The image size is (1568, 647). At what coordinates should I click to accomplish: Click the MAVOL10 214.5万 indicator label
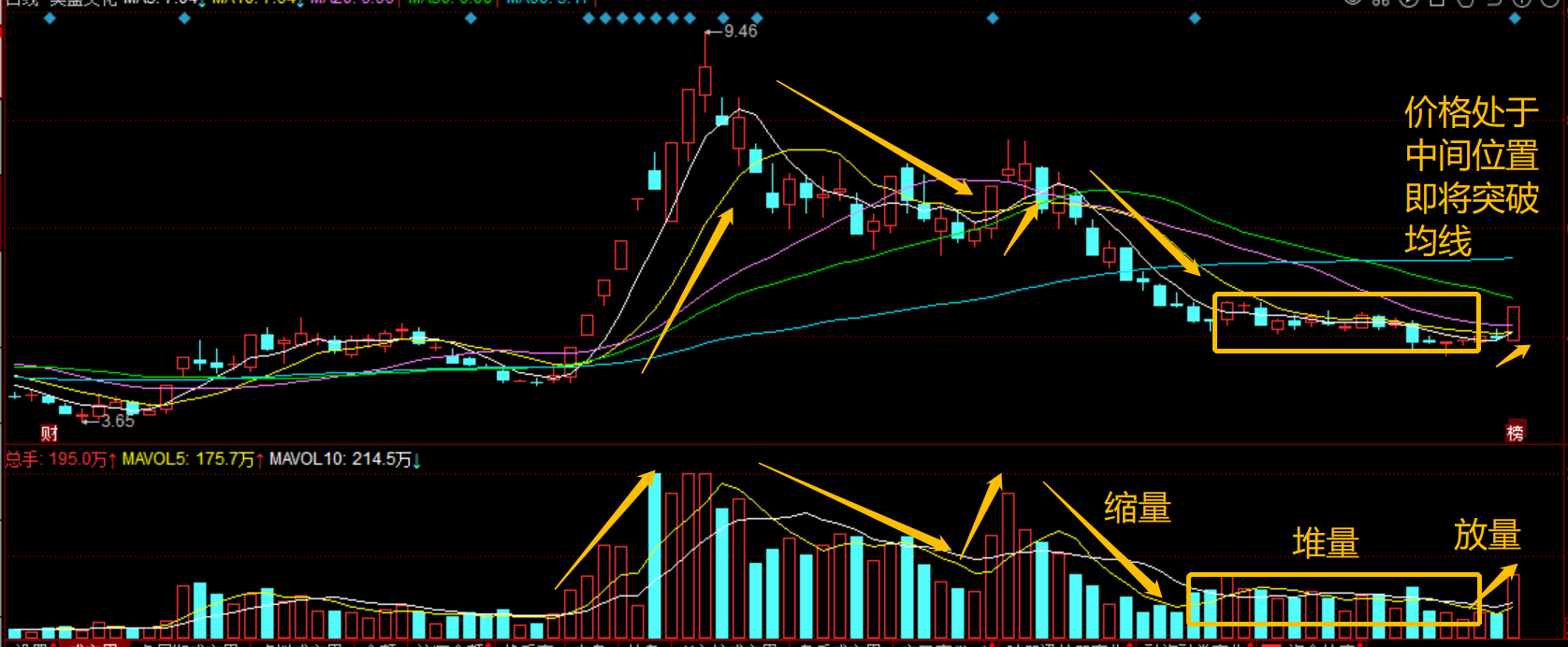(x=345, y=459)
